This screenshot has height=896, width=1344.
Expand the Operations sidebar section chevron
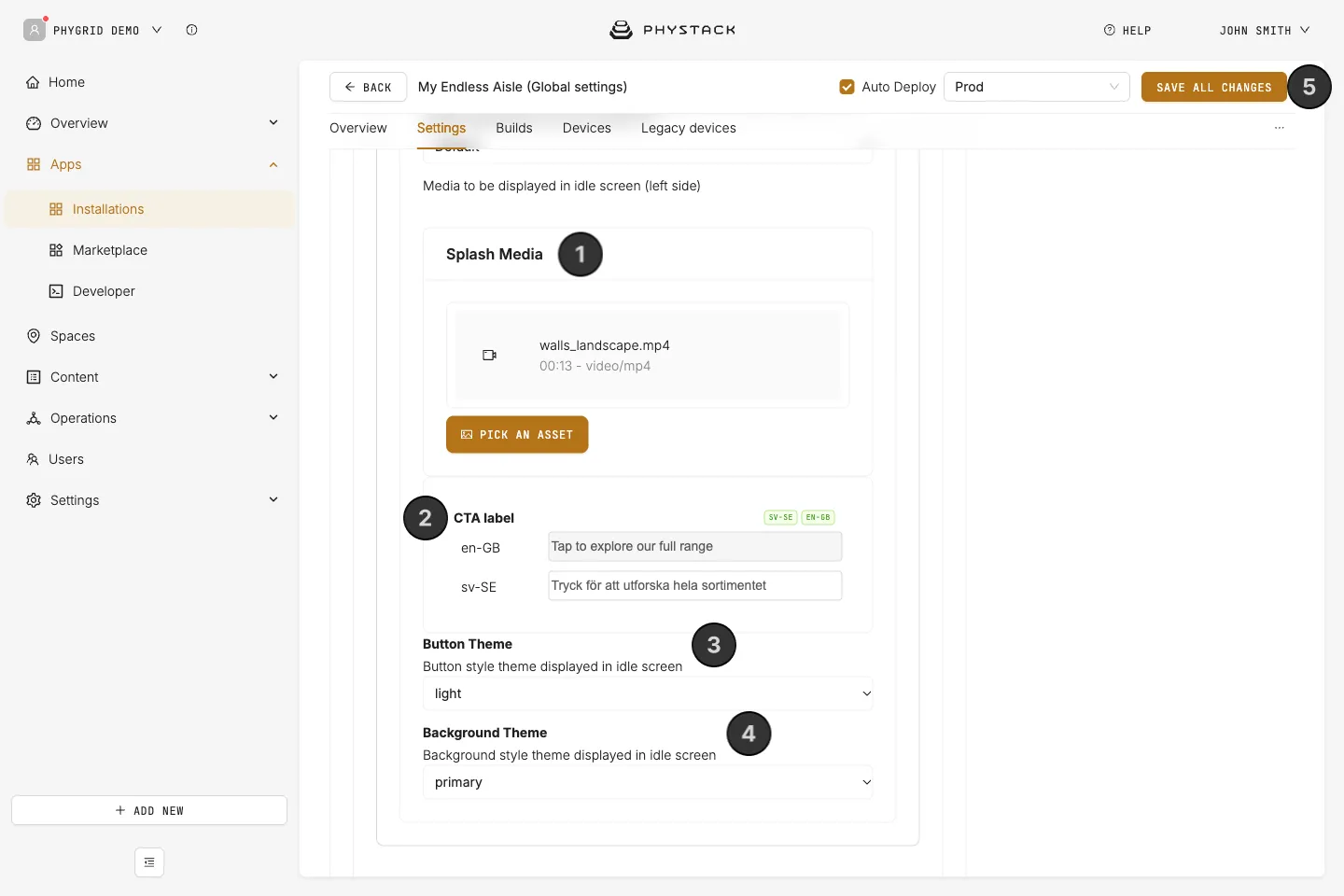pos(273,417)
